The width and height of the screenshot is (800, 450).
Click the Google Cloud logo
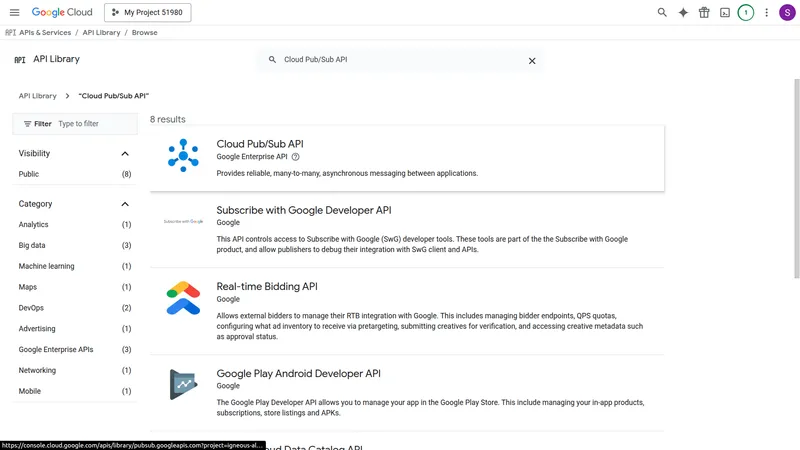[62, 12]
